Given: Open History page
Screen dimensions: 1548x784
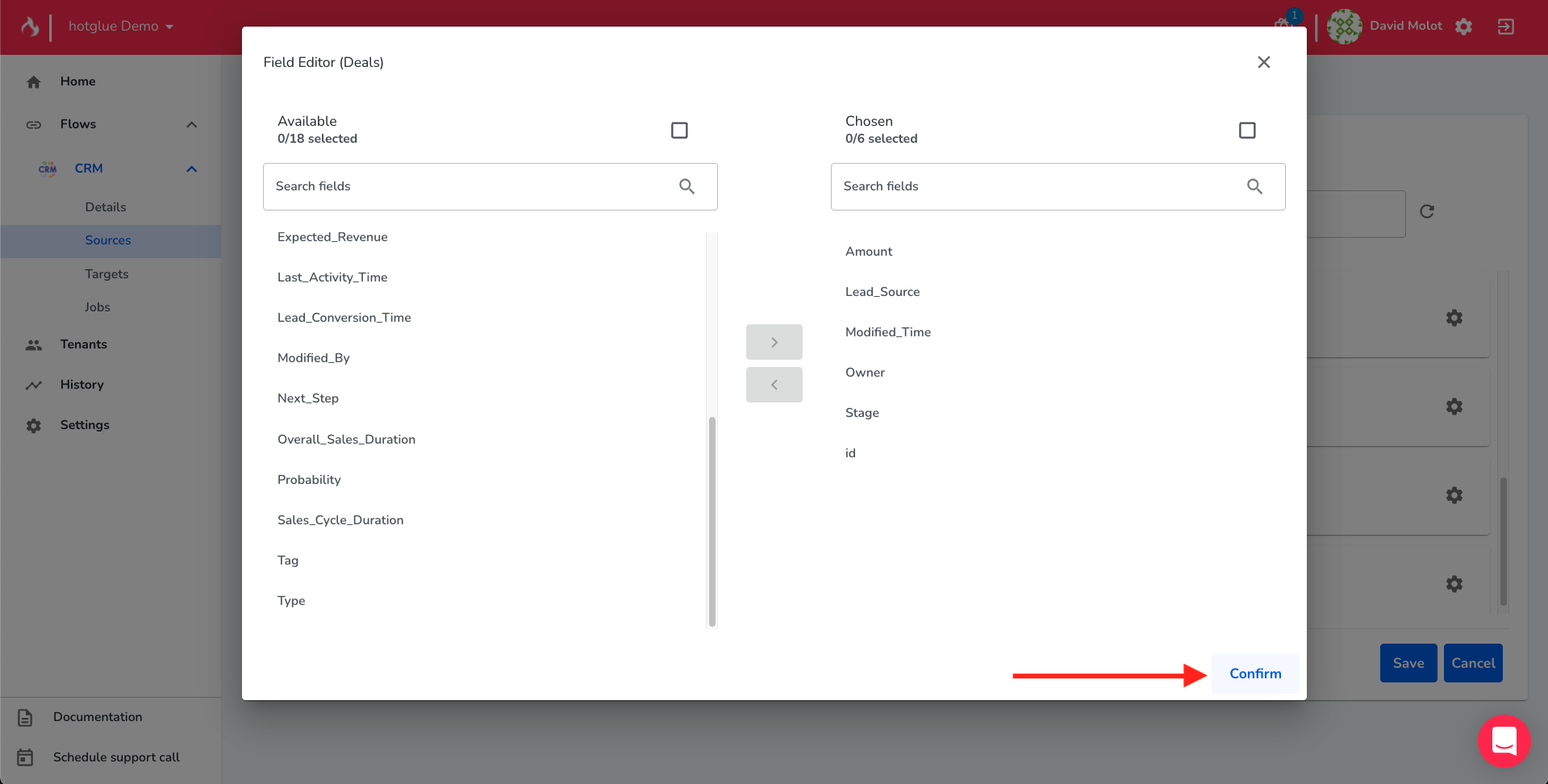Looking at the screenshot, I should coord(81,385).
